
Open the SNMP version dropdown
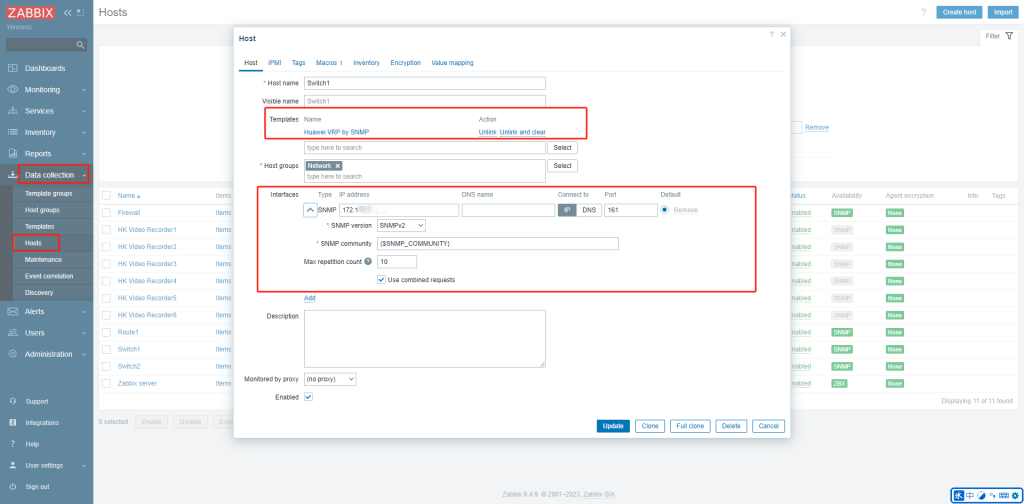(x=401, y=225)
